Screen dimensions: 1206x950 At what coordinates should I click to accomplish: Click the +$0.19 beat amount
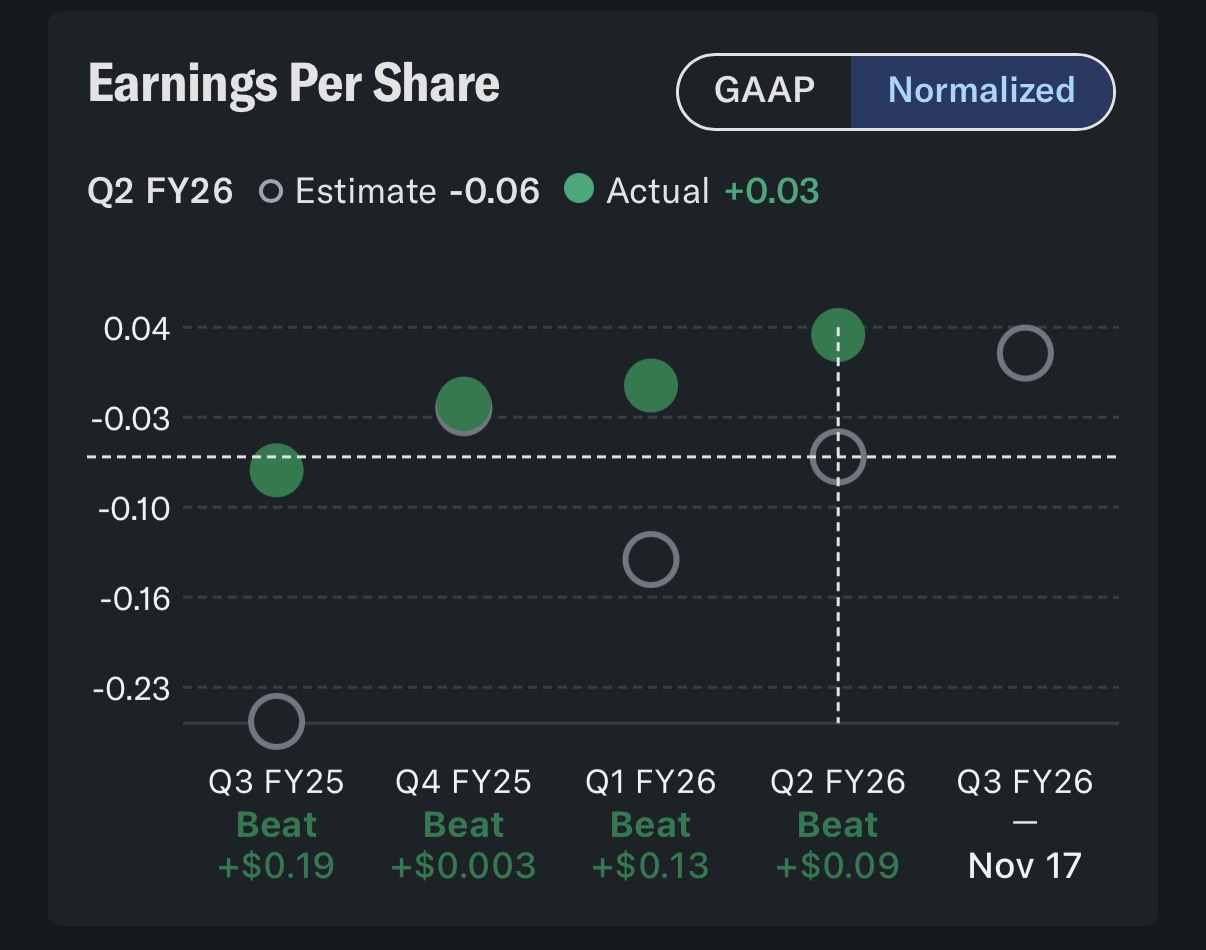click(x=276, y=865)
